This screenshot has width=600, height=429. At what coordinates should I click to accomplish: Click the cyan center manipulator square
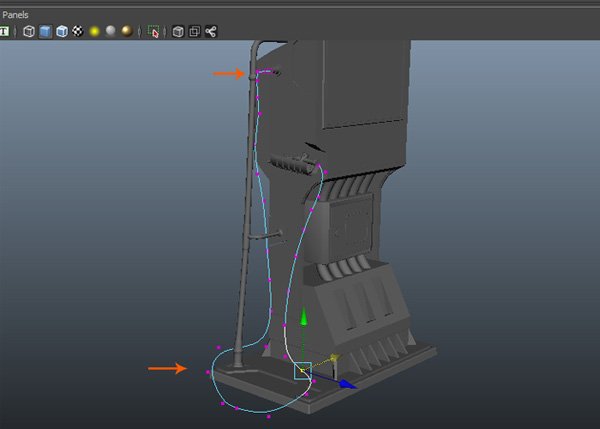303,371
